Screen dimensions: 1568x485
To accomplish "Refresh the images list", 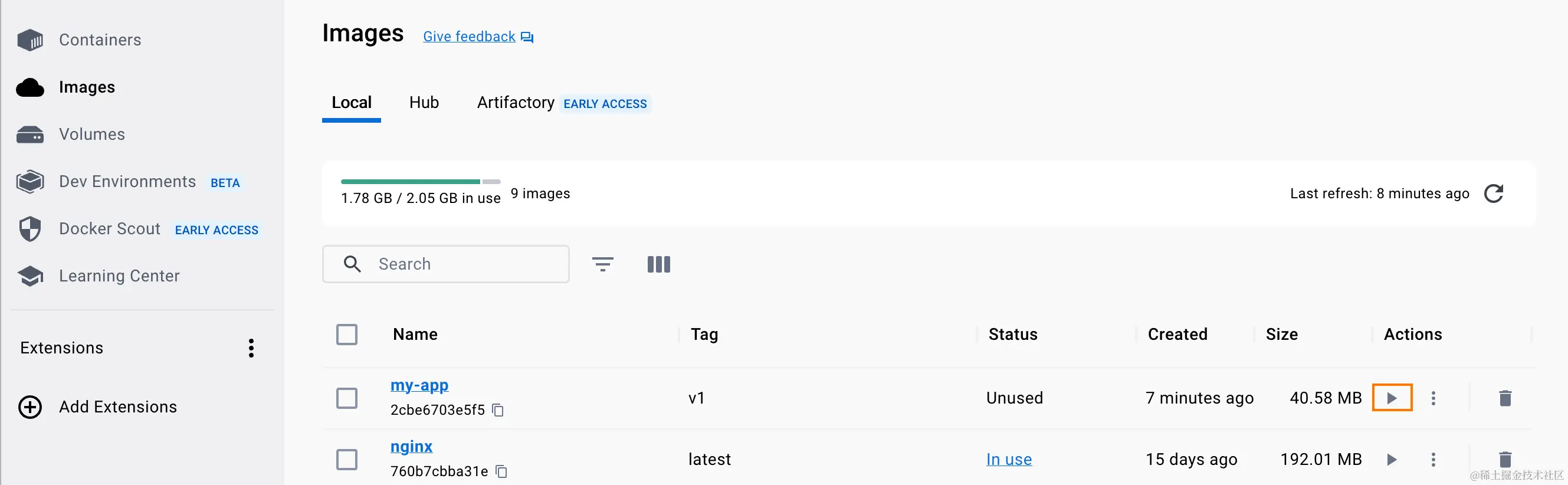I will click(x=1494, y=194).
